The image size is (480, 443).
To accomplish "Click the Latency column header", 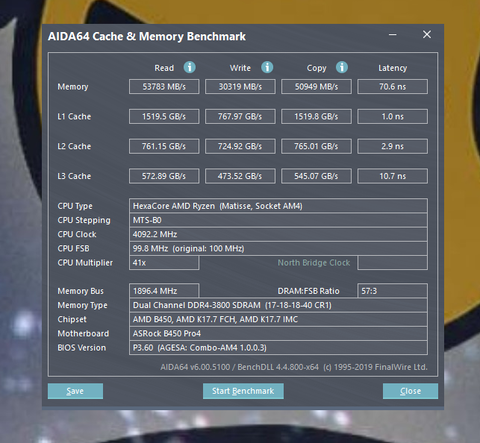I will (x=393, y=68).
